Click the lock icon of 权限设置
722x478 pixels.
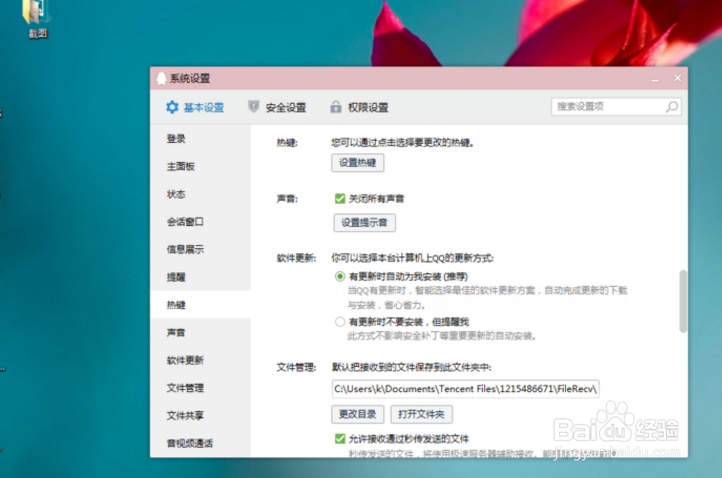coord(336,107)
